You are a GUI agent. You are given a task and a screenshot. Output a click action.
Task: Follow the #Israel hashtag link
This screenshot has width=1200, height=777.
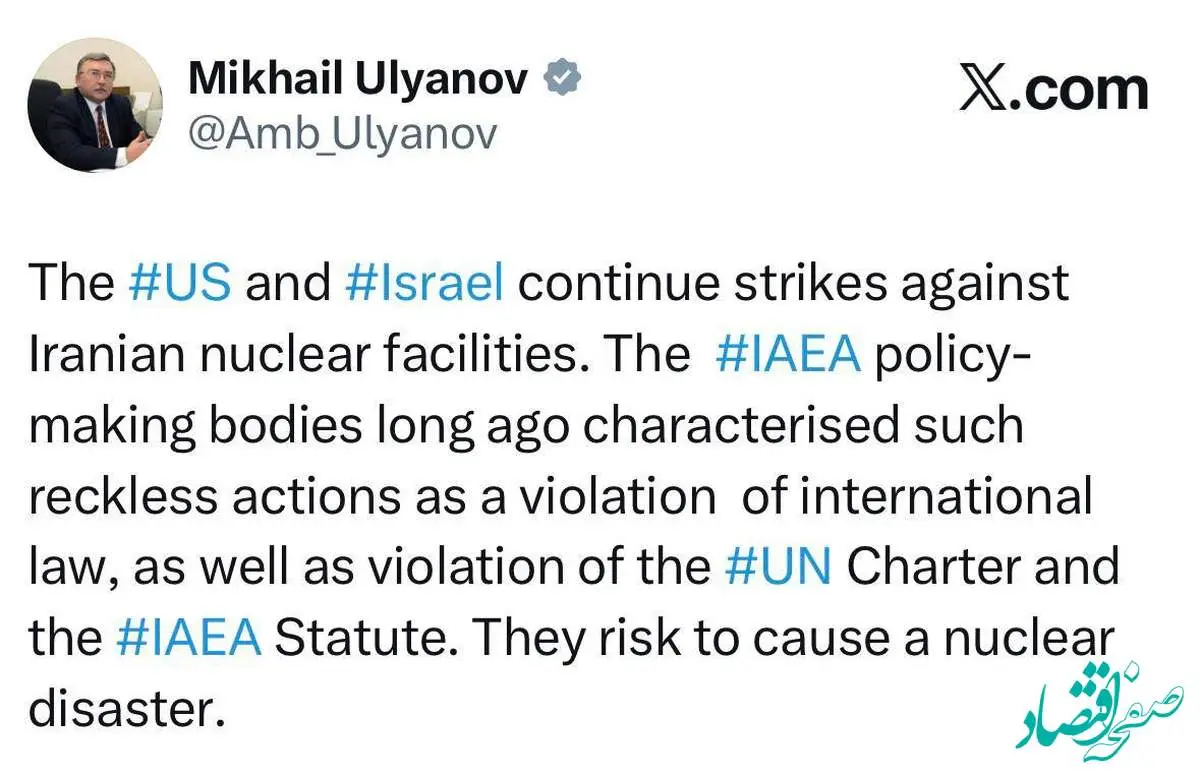(x=424, y=284)
